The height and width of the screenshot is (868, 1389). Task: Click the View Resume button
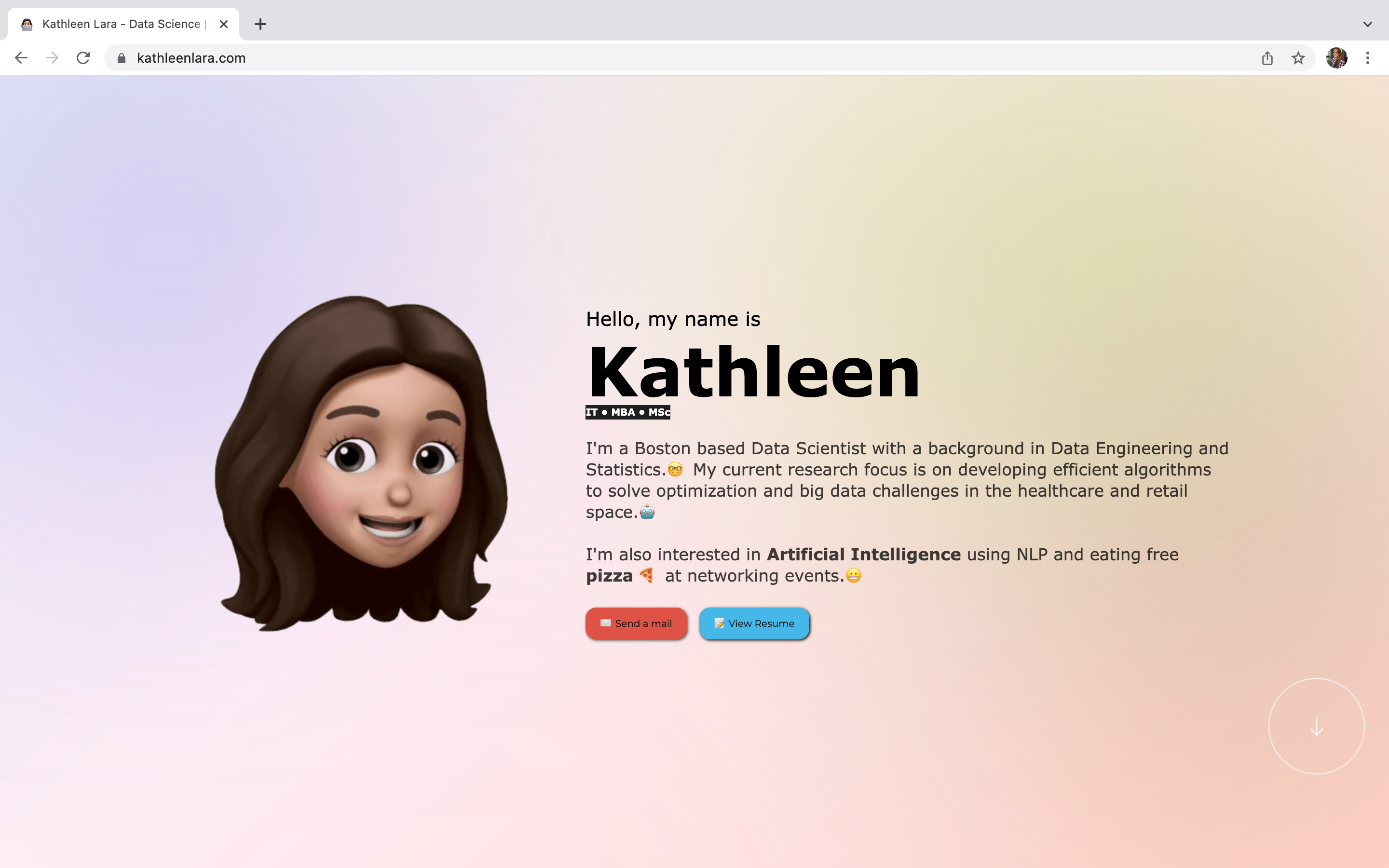click(x=754, y=624)
